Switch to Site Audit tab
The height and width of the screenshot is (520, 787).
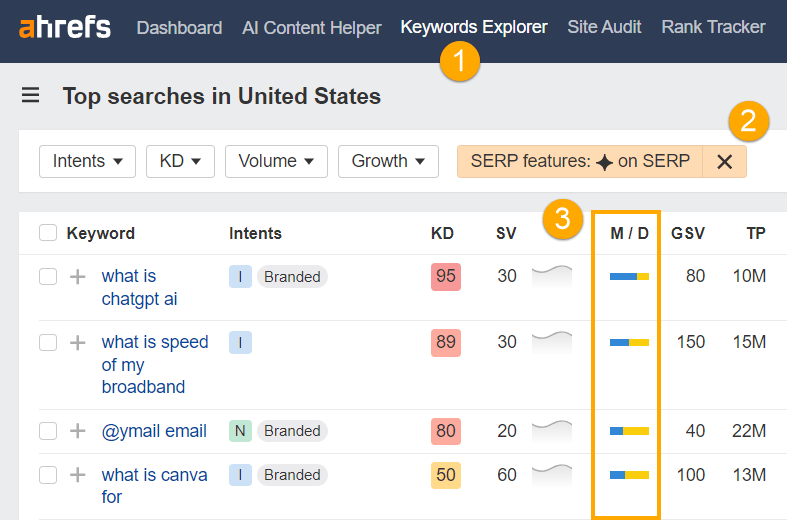604,27
